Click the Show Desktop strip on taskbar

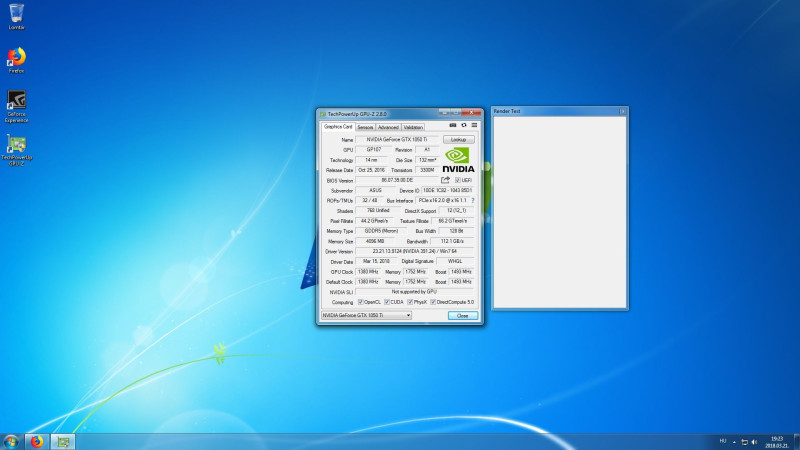point(797,442)
